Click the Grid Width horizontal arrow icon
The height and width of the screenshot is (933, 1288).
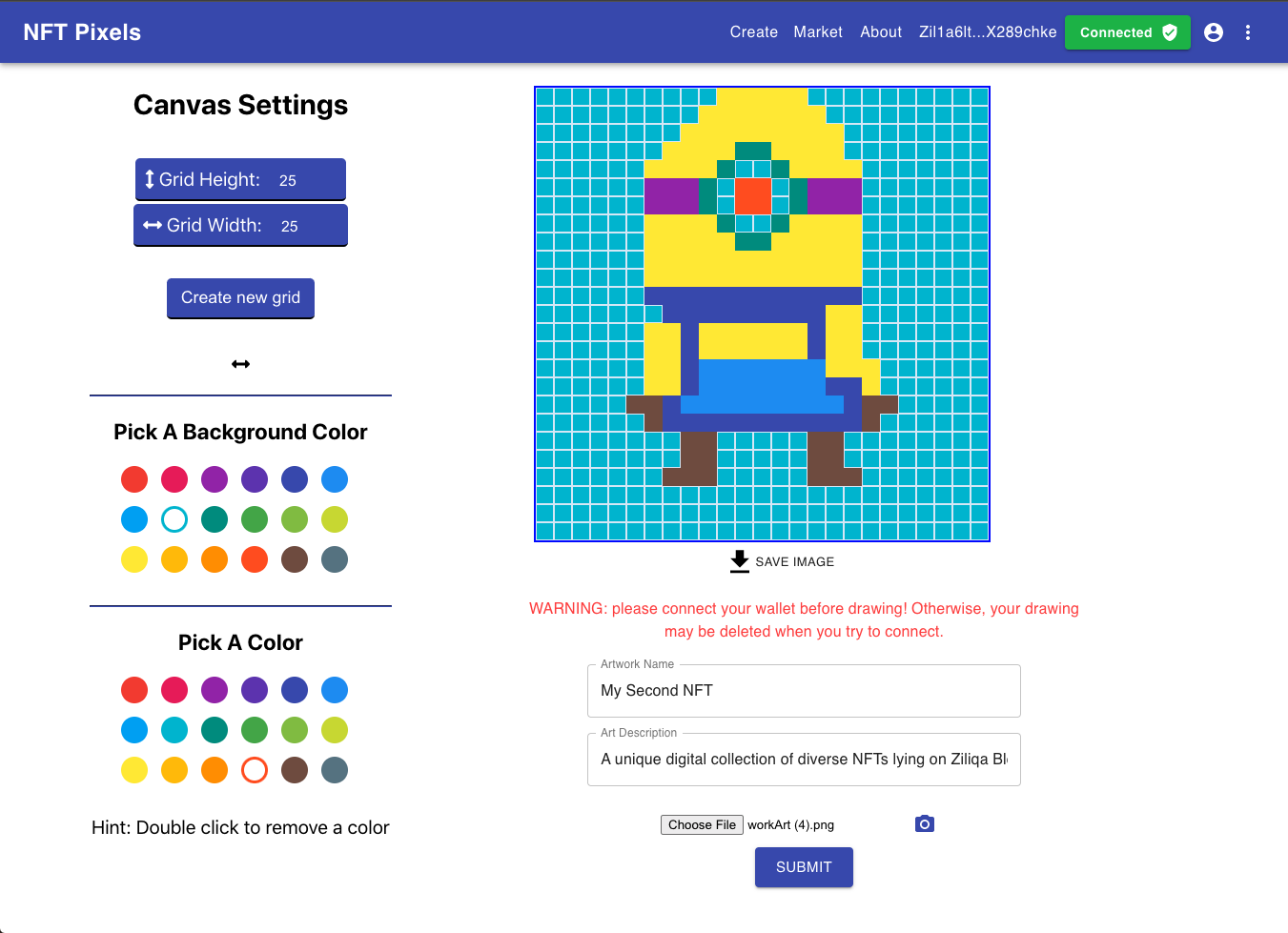pos(153,225)
